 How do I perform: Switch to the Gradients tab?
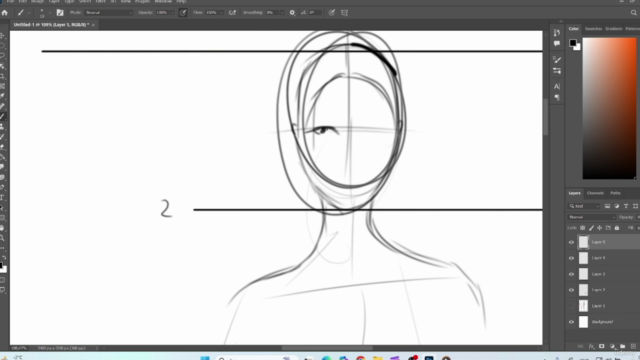click(613, 29)
